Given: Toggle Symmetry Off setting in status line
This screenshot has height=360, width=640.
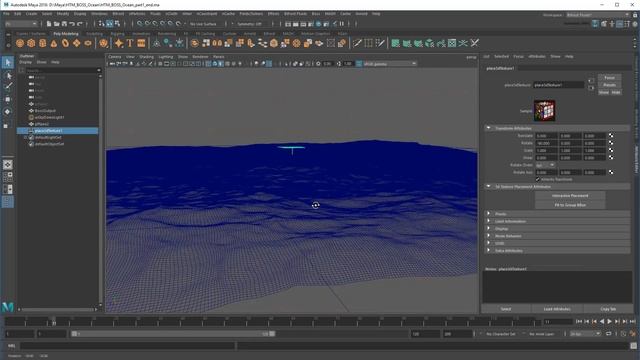Looking at the screenshot, I should (249, 24).
